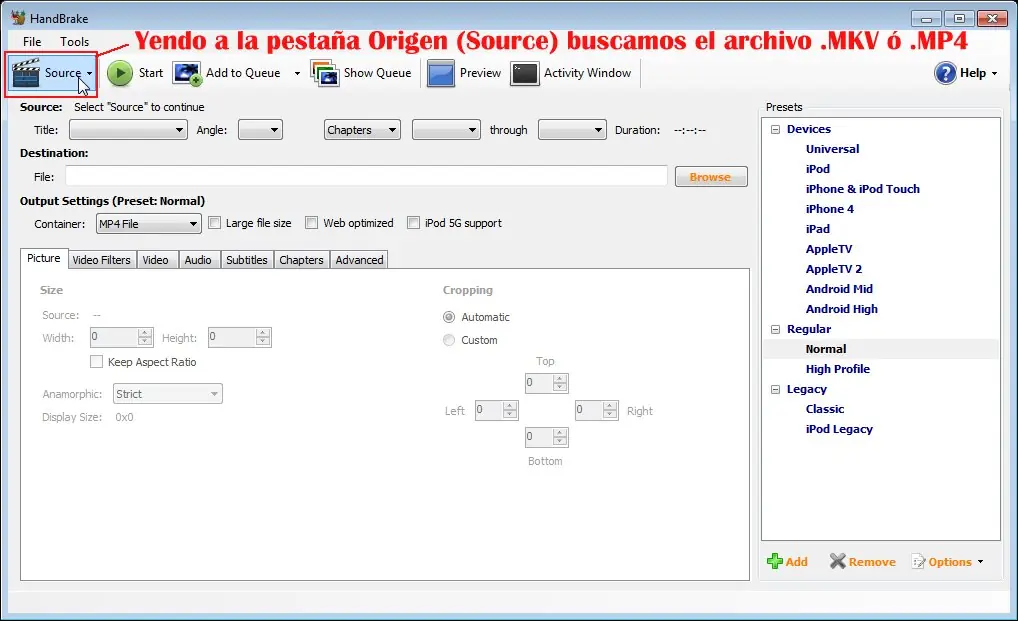This screenshot has width=1018, height=621.
Task: Select the iPod preset
Action: (x=817, y=169)
